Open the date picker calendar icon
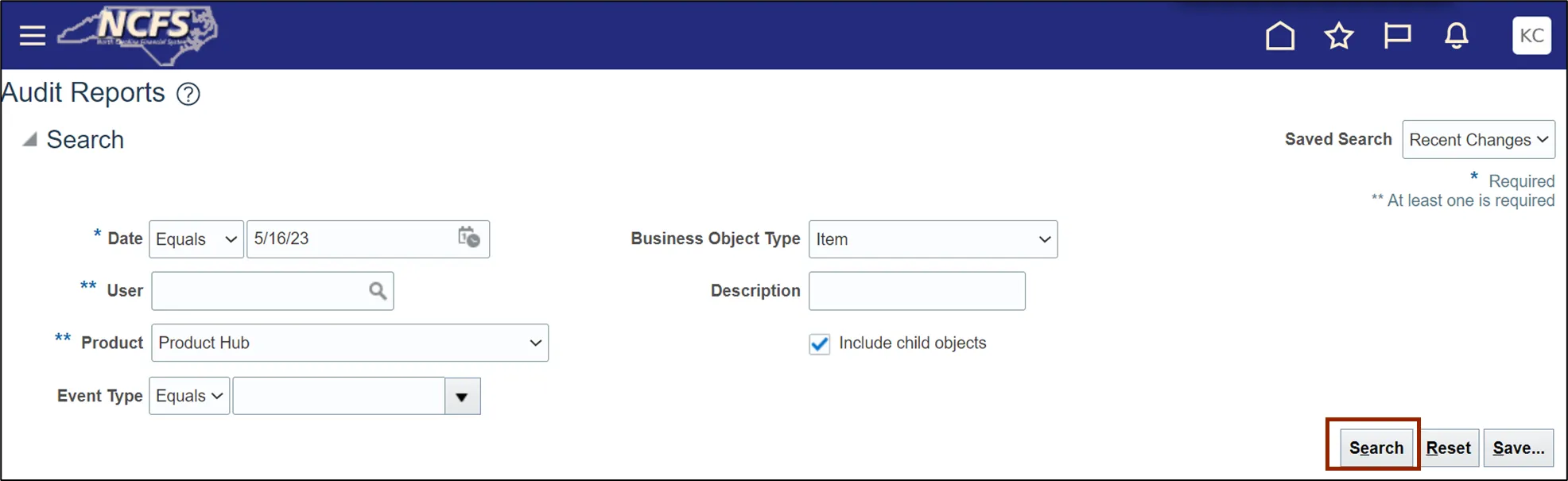Image resolution: width=1568 pixels, height=481 pixels. (x=468, y=238)
